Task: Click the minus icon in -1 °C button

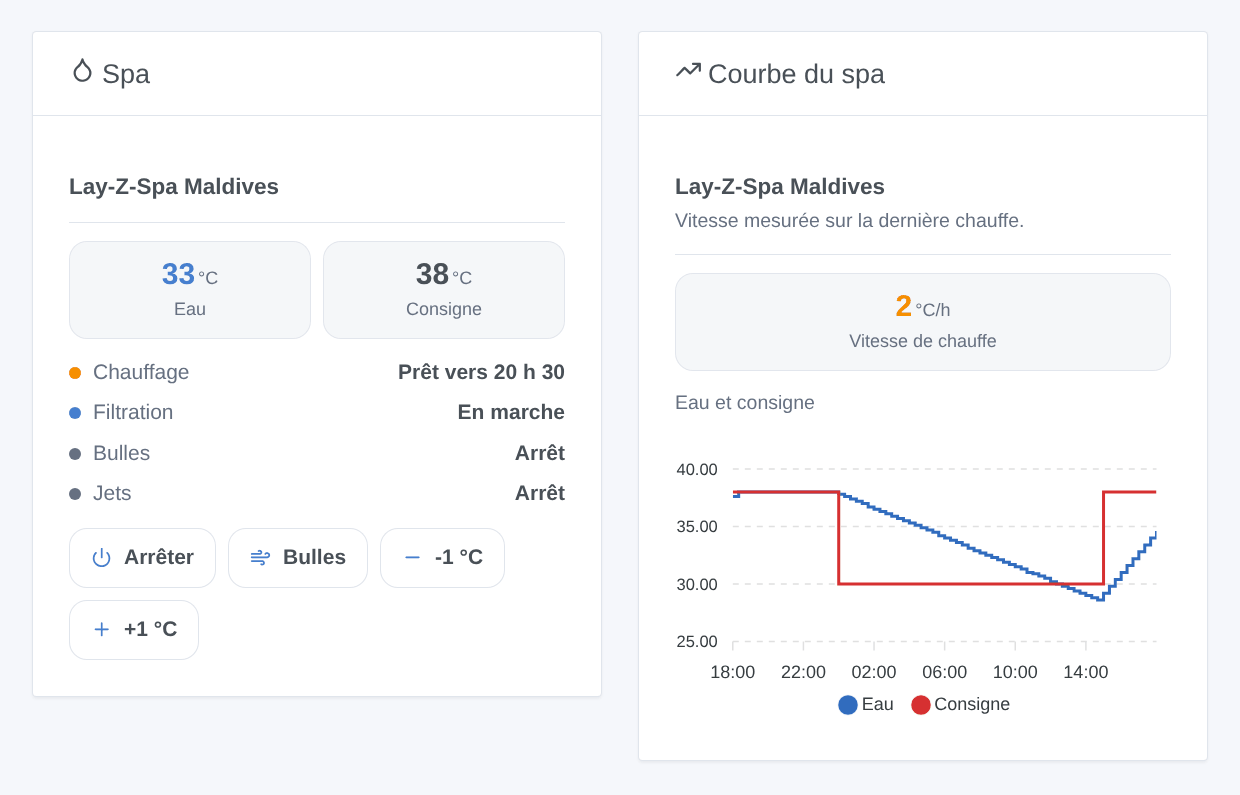Action: (412, 558)
